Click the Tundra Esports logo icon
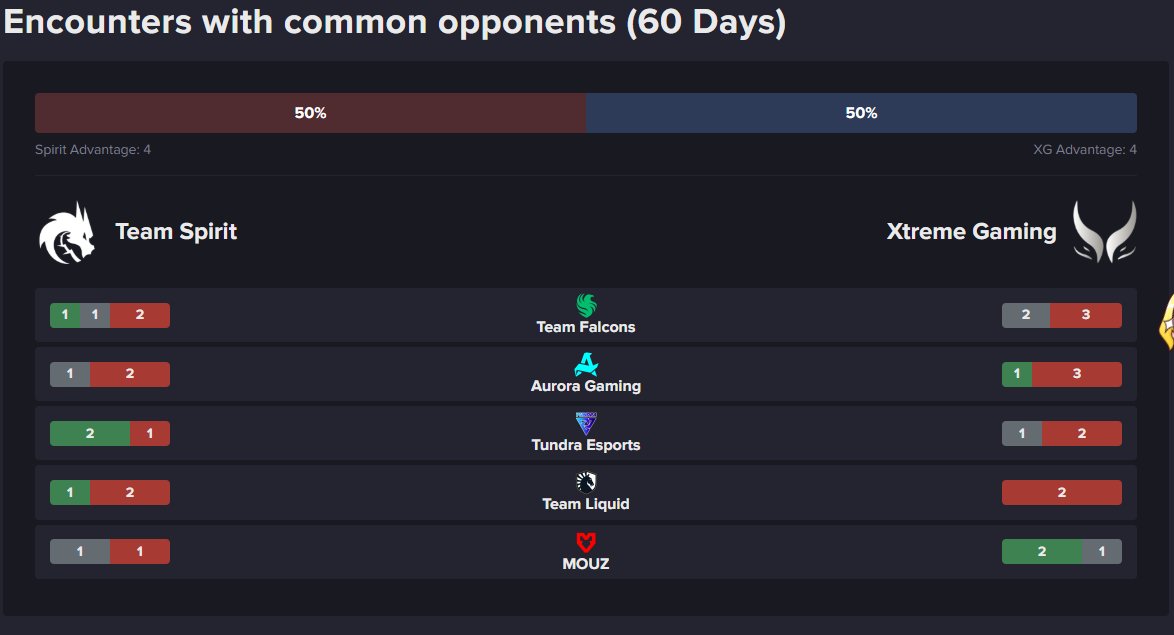The height and width of the screenshot is (635, 1174). [586, 423]
